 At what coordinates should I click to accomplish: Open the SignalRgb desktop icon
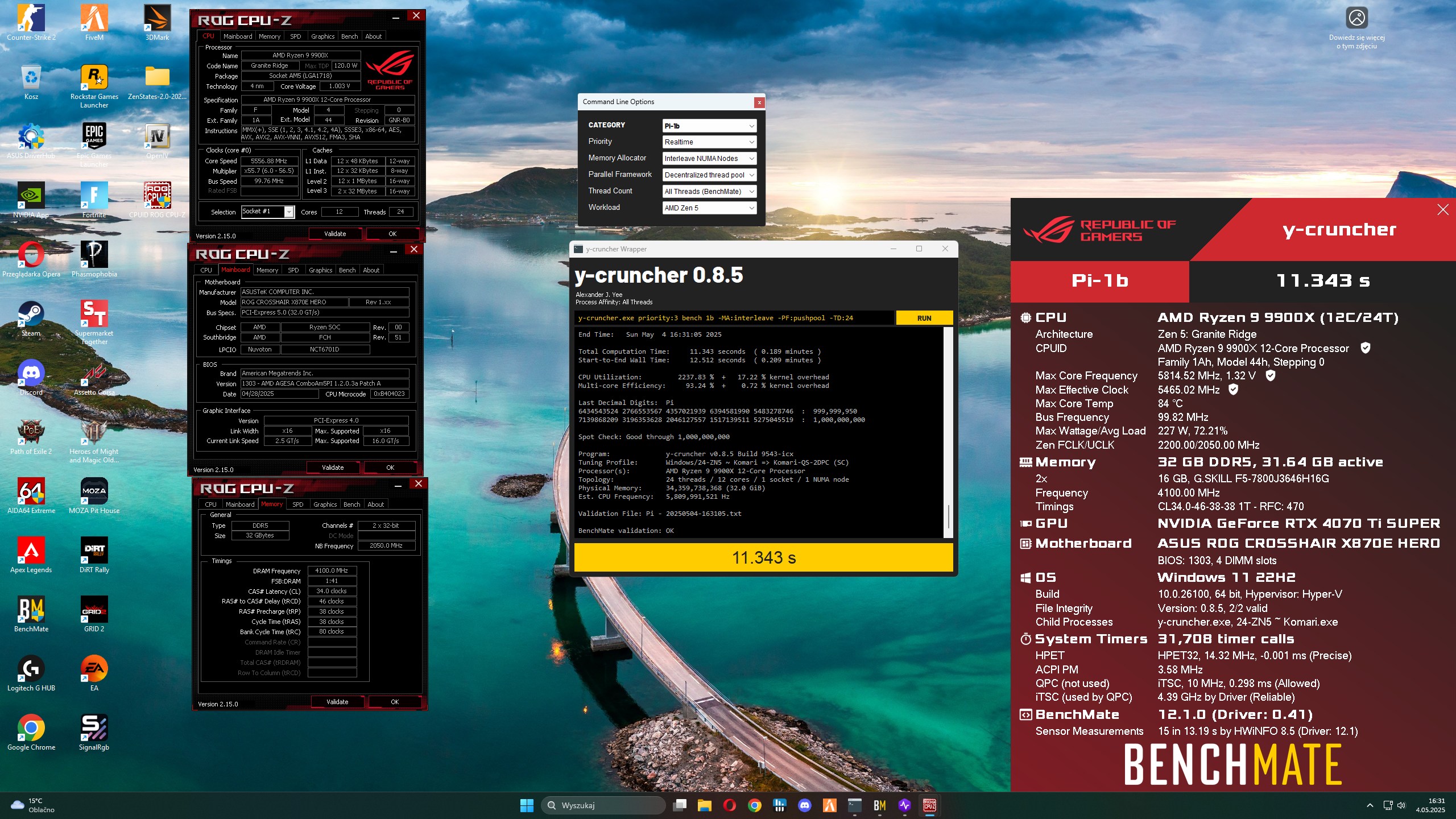pyautogui.click(x=94, y=733)
